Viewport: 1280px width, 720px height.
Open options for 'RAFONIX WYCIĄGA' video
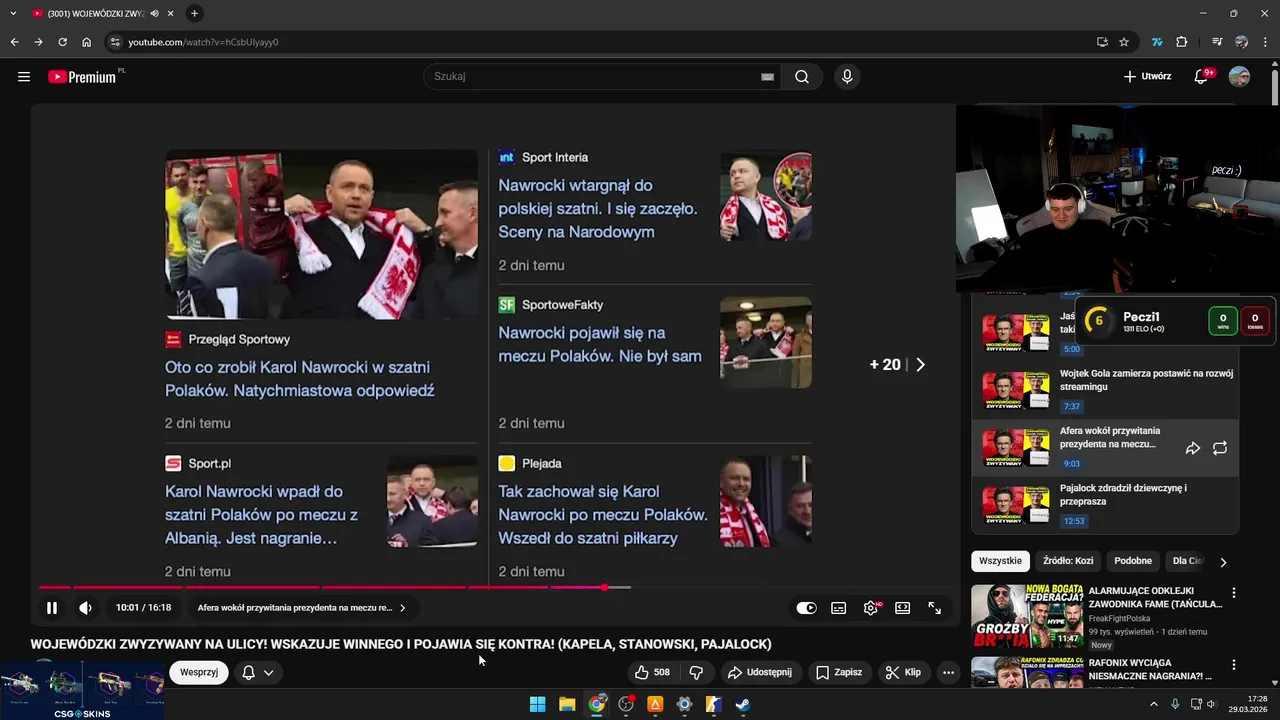pyautogui.click(x=1233, y=665)
